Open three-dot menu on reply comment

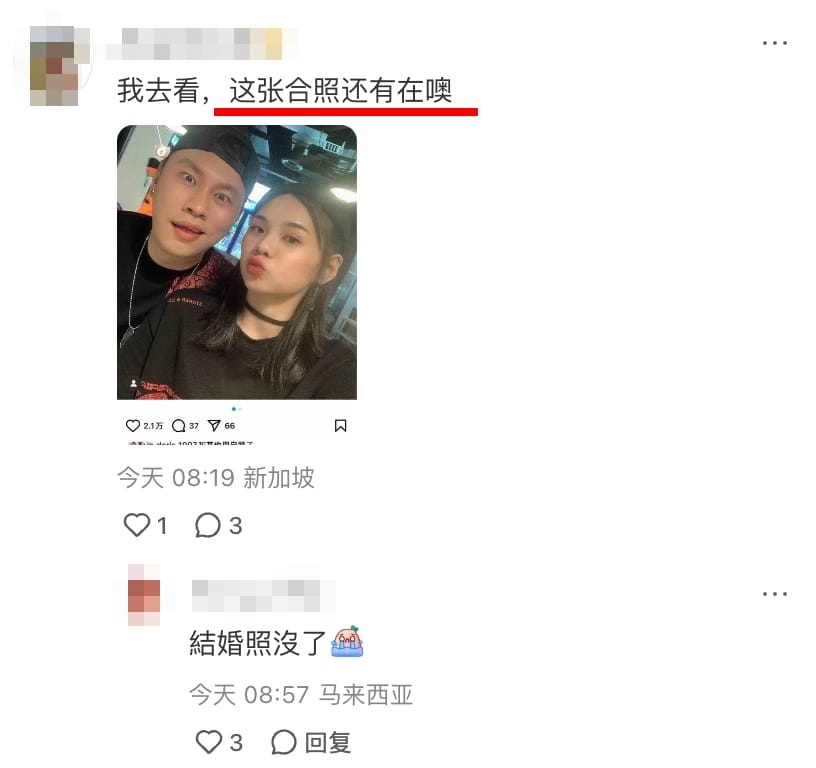[x=774, y=594]
